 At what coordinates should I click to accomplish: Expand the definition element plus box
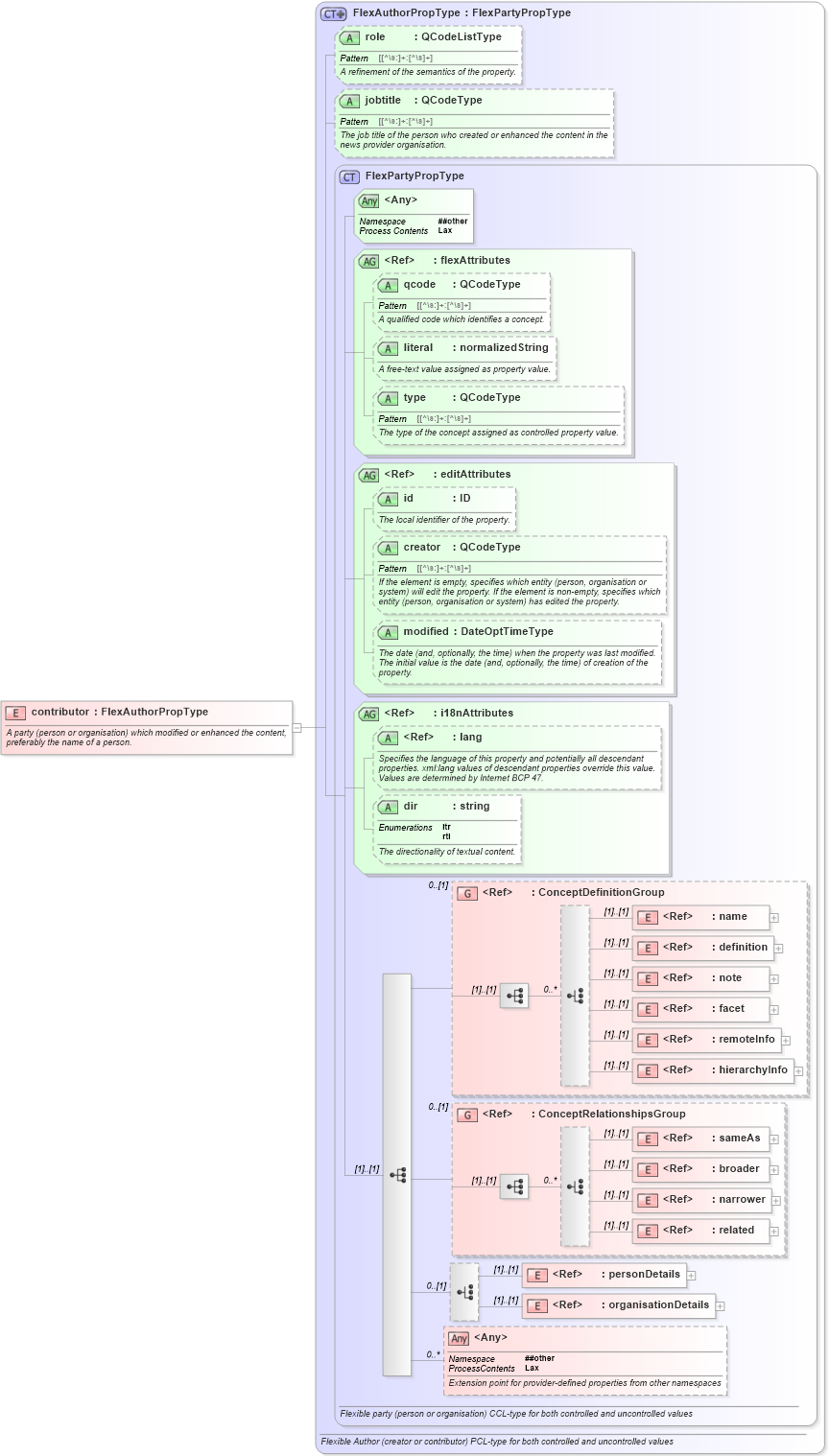779,949
